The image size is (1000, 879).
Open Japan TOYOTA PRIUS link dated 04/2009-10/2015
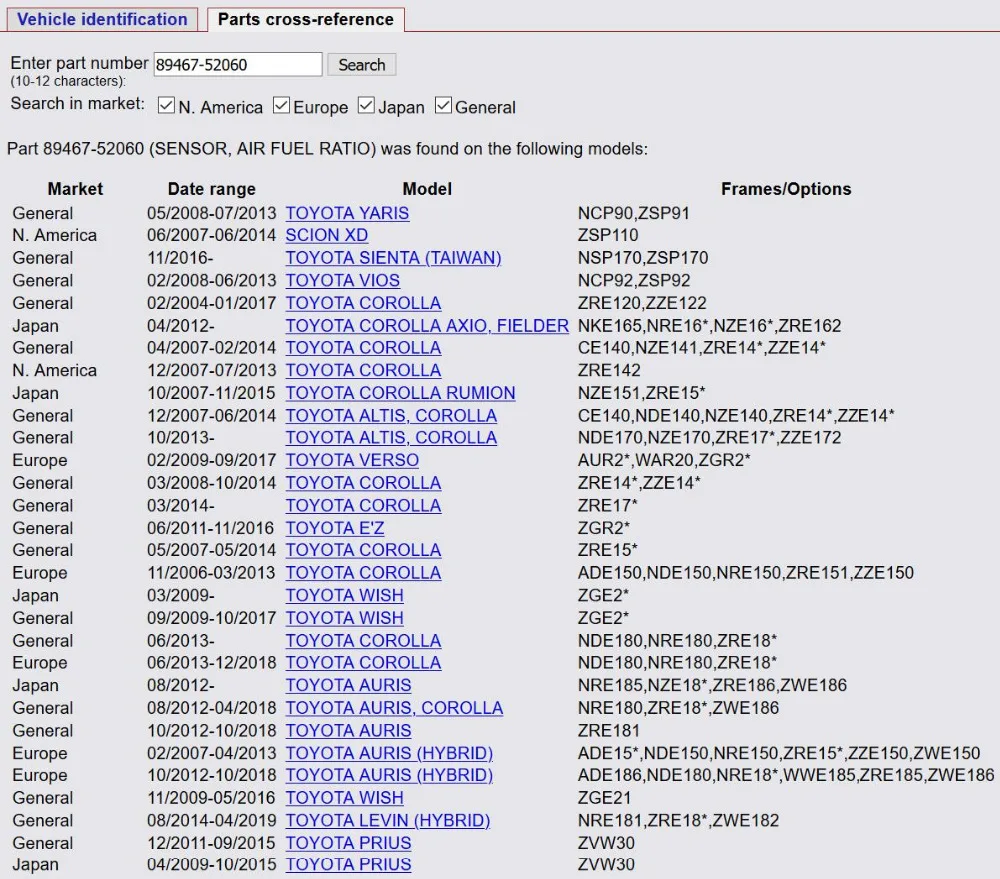[x=348, y=864]
